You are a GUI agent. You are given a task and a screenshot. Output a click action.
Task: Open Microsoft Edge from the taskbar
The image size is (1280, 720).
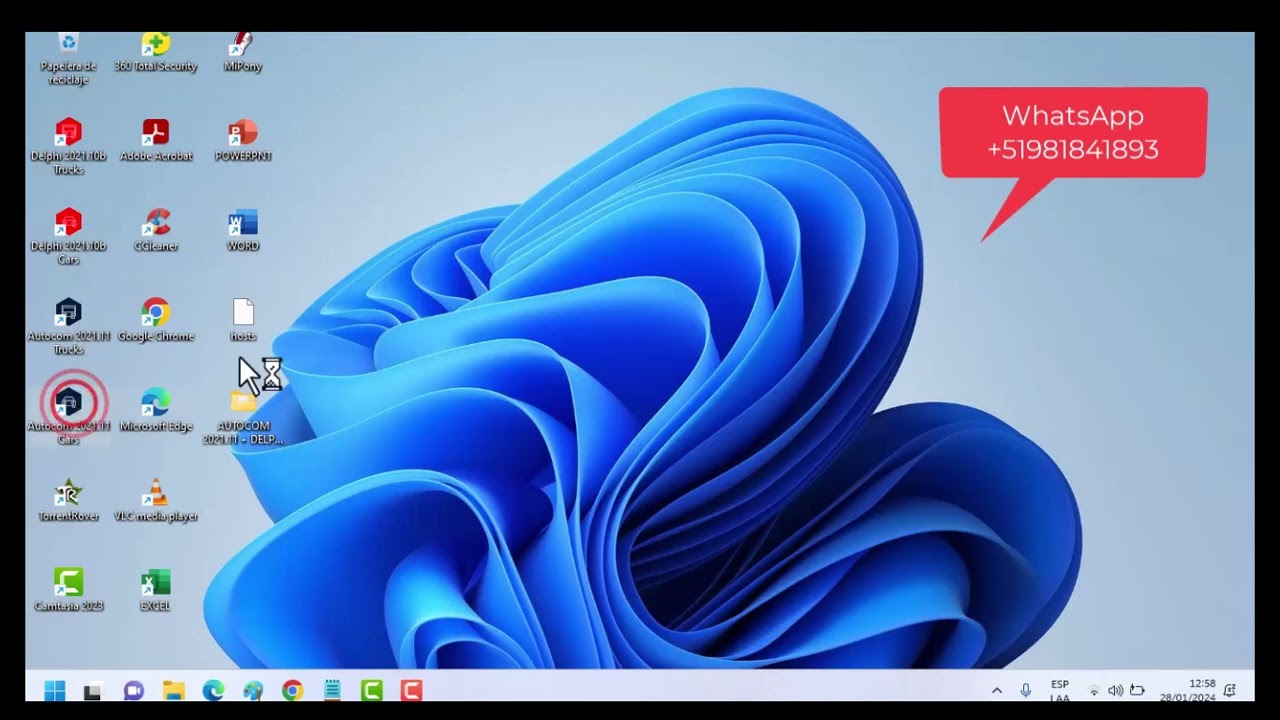point(213,691)
